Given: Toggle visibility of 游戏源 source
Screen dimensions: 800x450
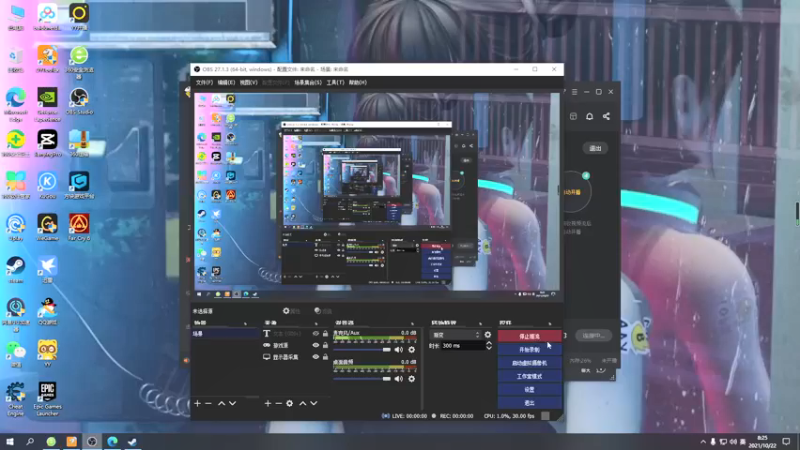Looking at the screenshot, I should point(316,345).
